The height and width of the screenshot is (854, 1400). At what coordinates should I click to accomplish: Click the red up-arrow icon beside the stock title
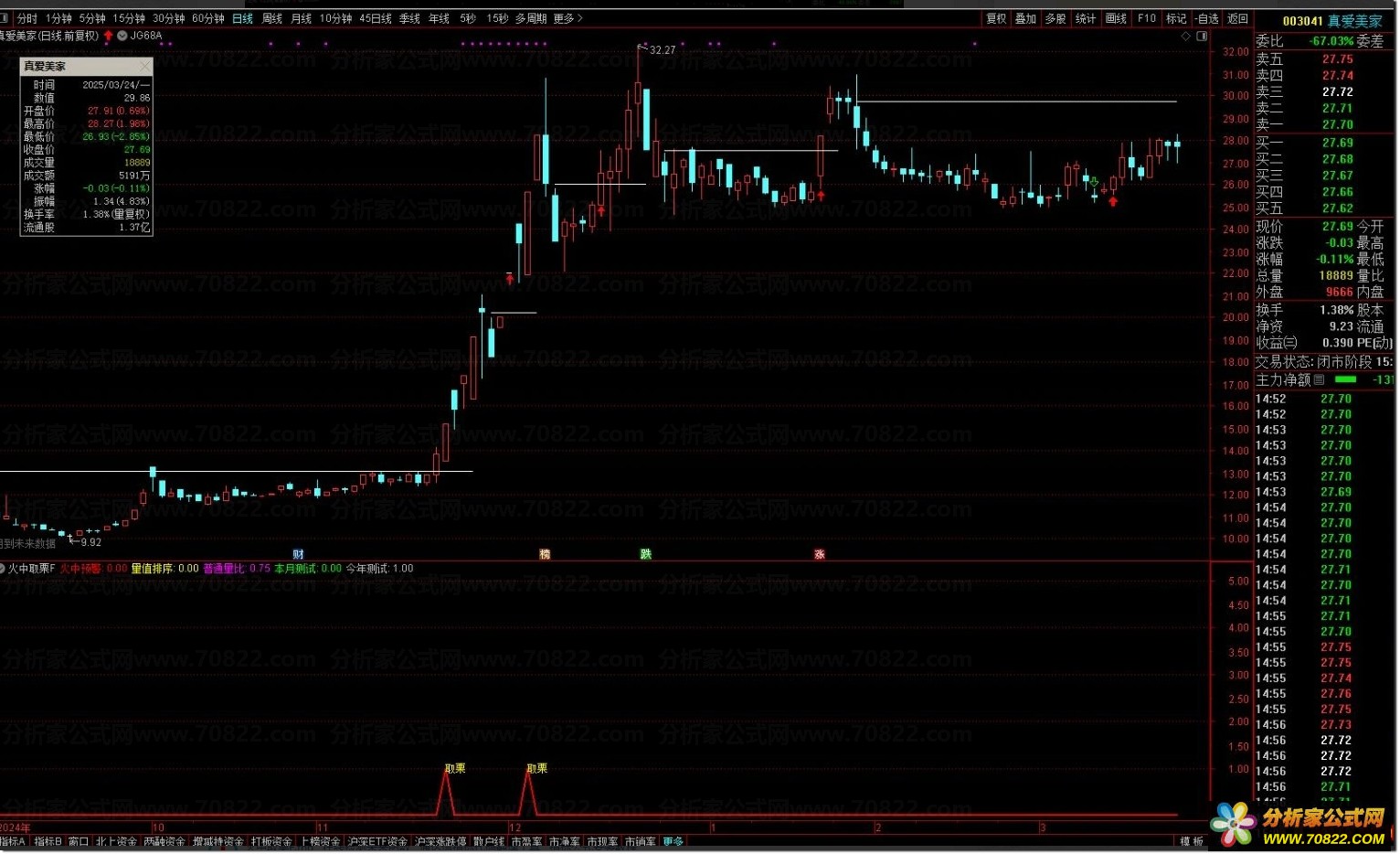pos(109,36)
